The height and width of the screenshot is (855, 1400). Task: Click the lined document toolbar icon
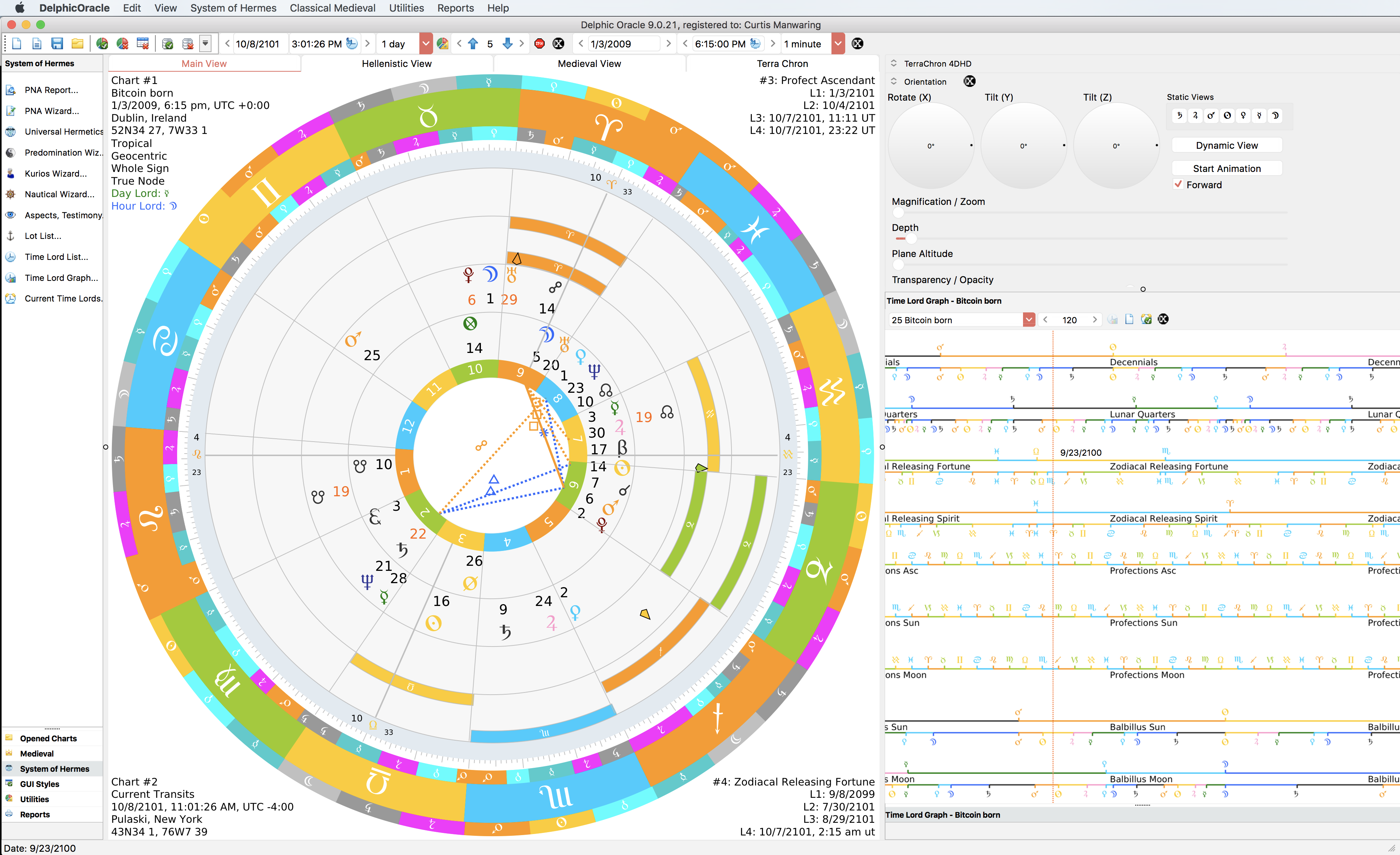tap(37, 44)
